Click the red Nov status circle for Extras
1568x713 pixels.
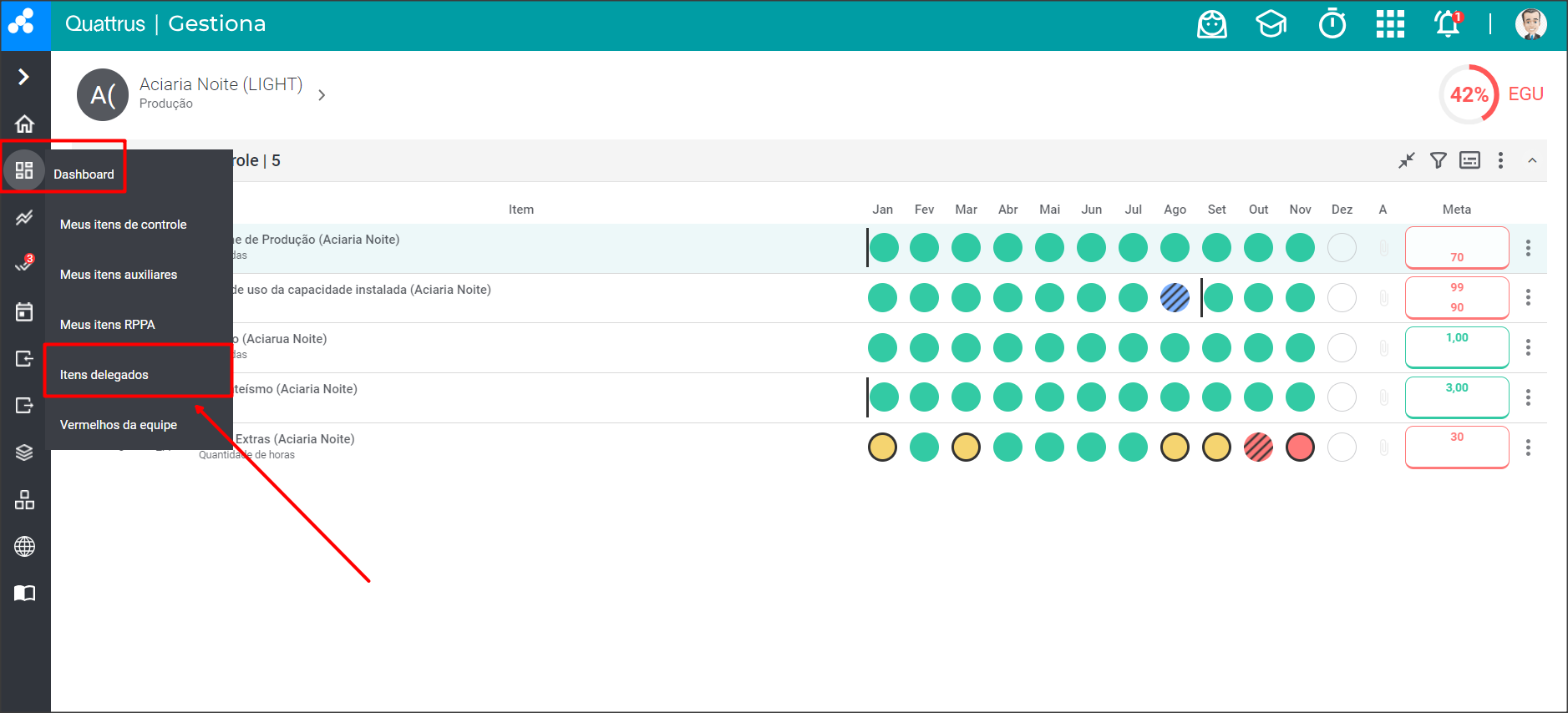click(x=1300, y=448)
